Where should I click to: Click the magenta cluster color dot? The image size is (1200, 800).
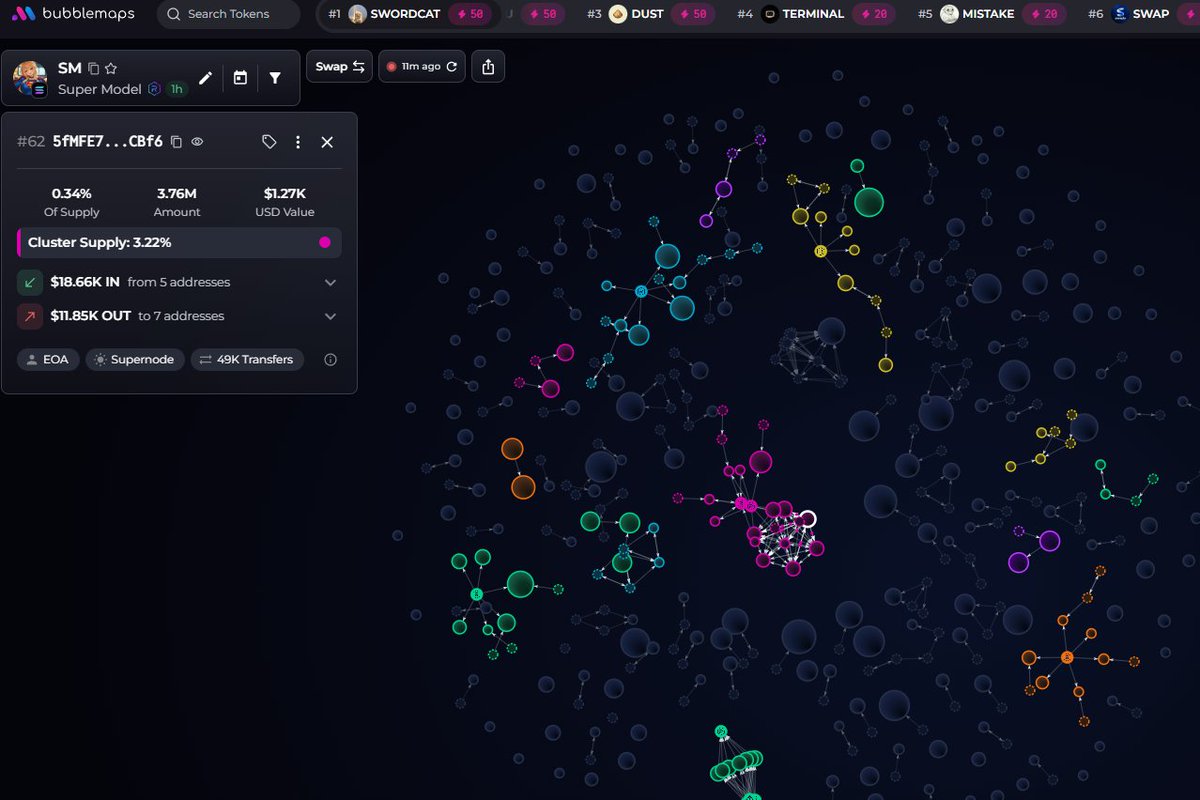[324, 242]
